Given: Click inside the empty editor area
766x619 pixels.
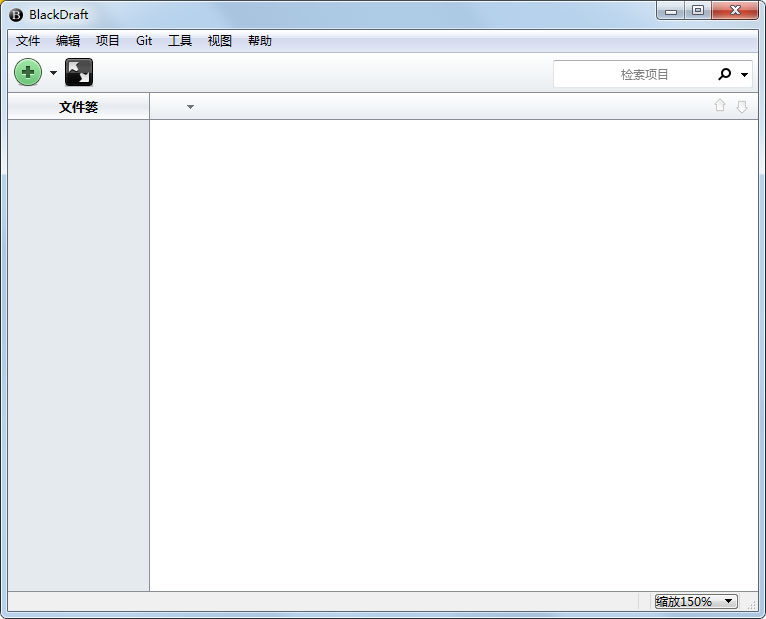Looking at the screenshot, I should (454, 355).
